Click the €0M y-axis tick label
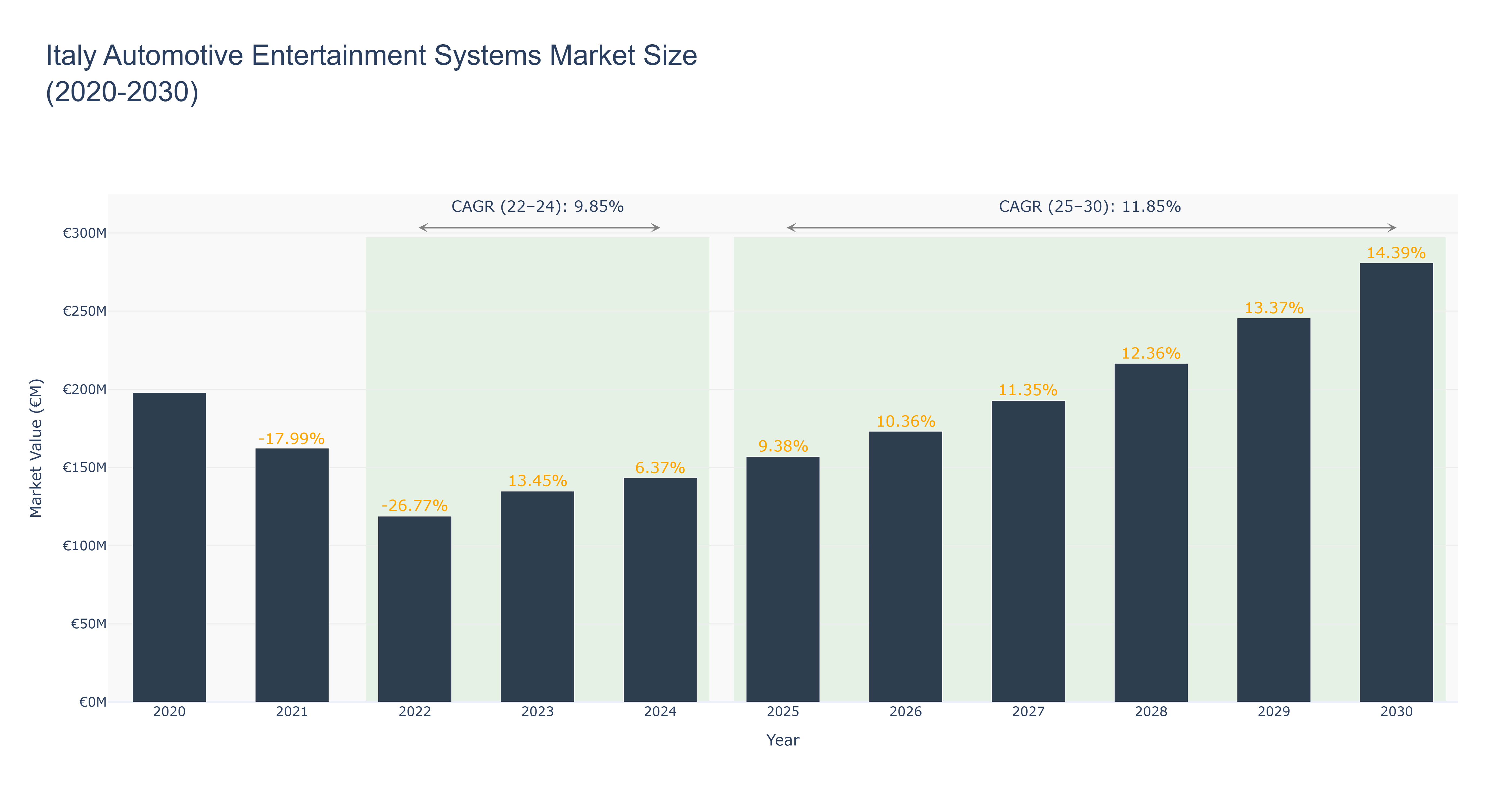 tap(93, 702)
